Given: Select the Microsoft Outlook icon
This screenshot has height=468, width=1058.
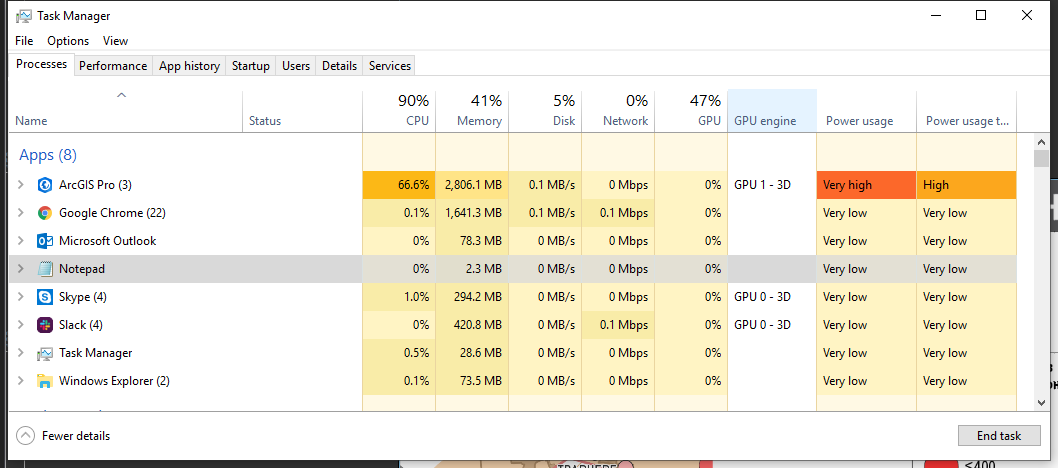Looking at the screenshot, I should click(x=44, y=241).
